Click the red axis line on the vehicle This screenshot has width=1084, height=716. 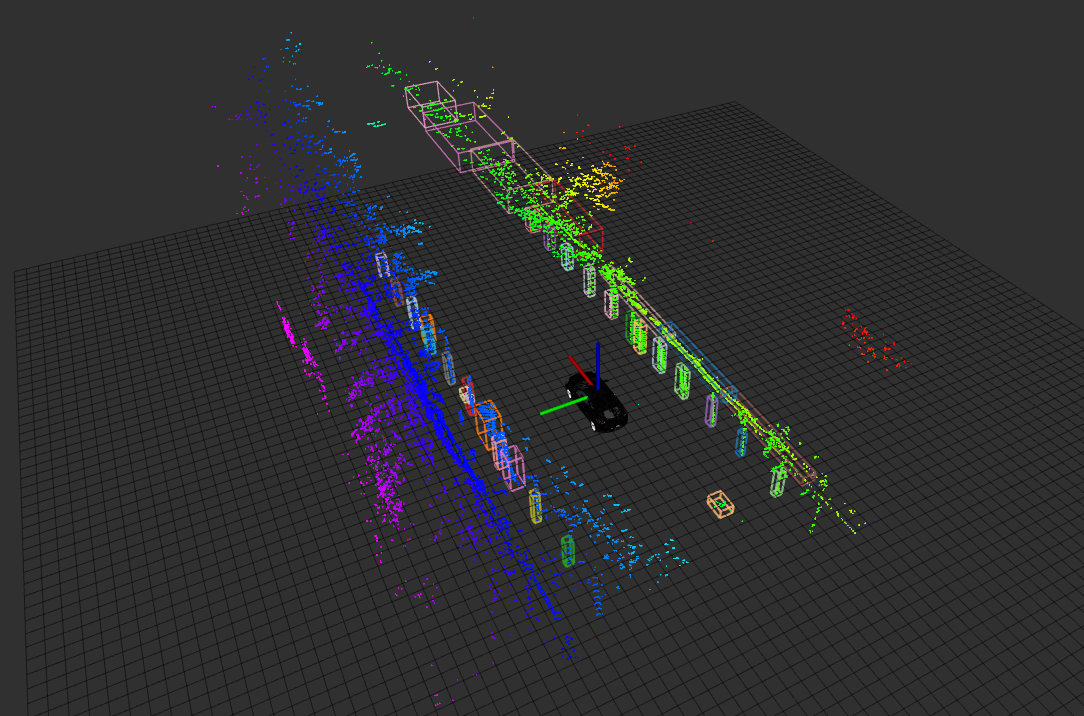[580, 370]
